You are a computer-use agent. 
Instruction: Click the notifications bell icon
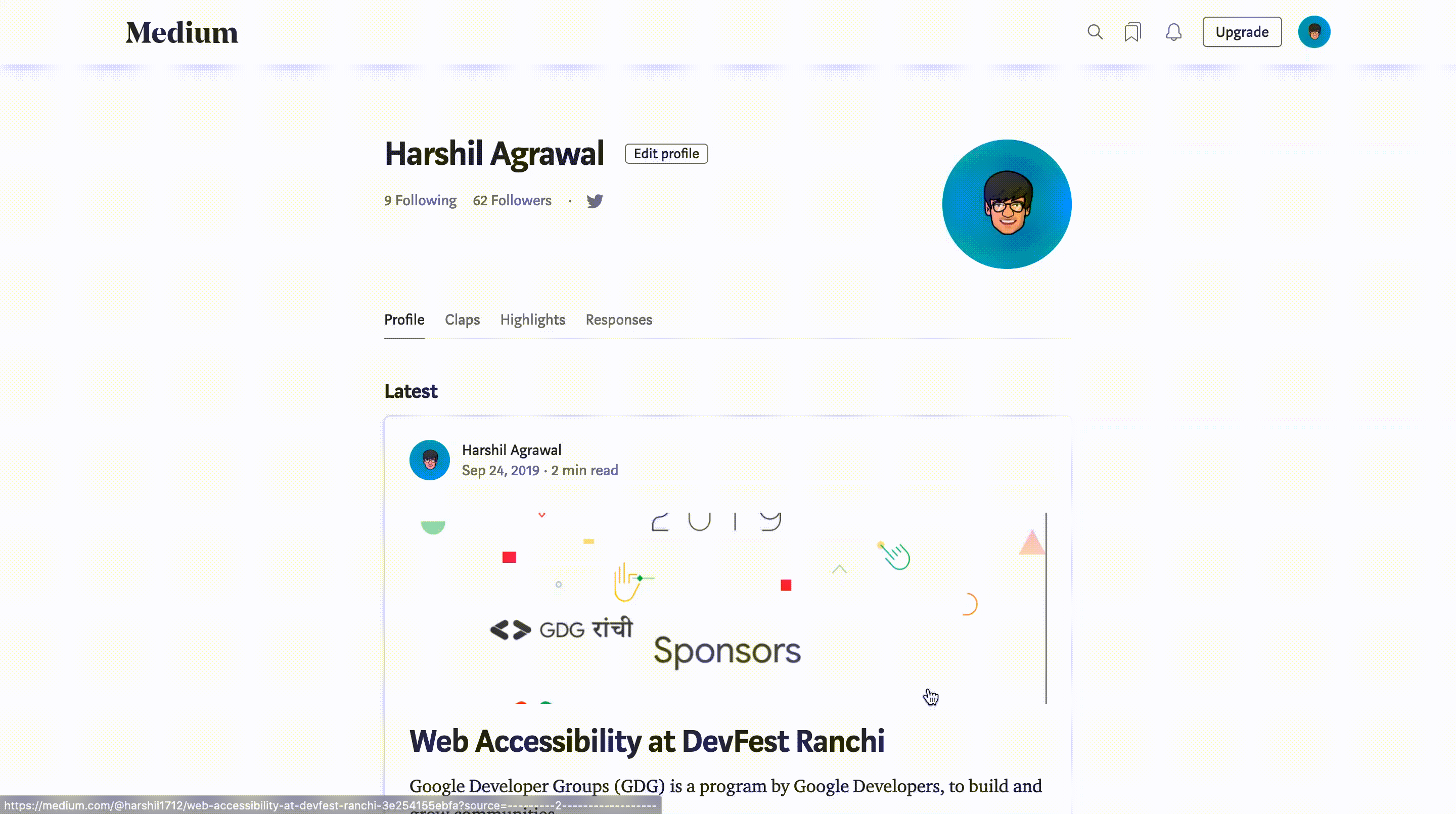[x=1174, y=31]
